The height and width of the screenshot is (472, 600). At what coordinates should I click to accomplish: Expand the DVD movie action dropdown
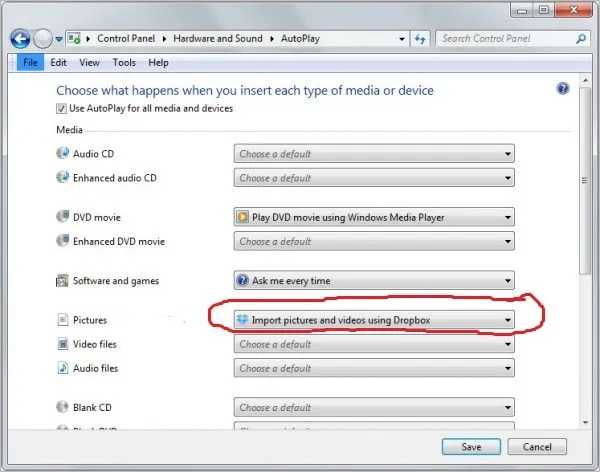click(x=374, y=217)
